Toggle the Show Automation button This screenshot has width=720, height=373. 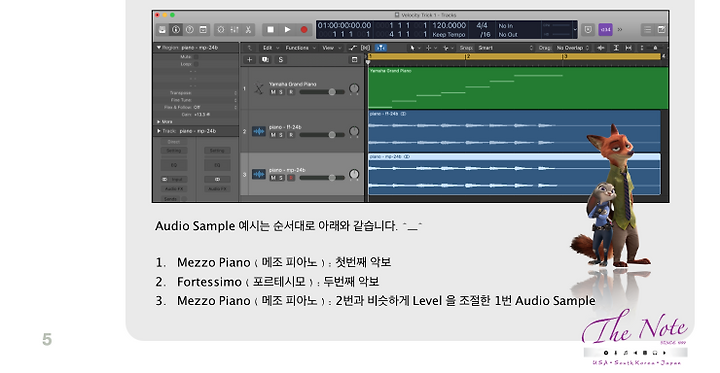point(353,48)
